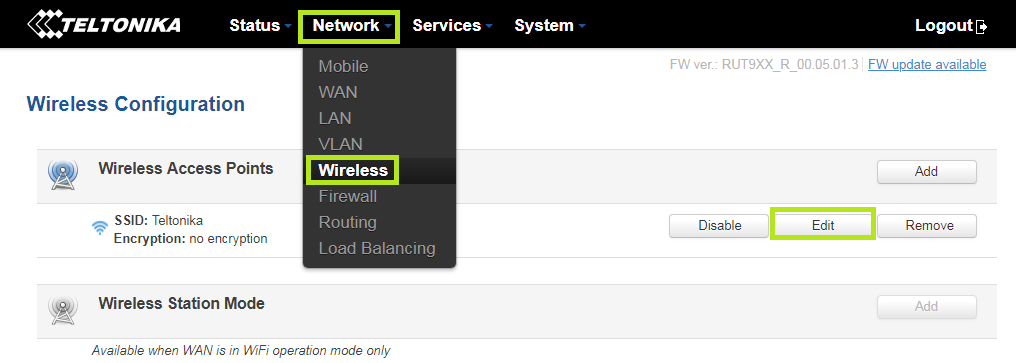Click the Teltonika logo
Screen dimensions: 1024x363
[x=103, y=24]
